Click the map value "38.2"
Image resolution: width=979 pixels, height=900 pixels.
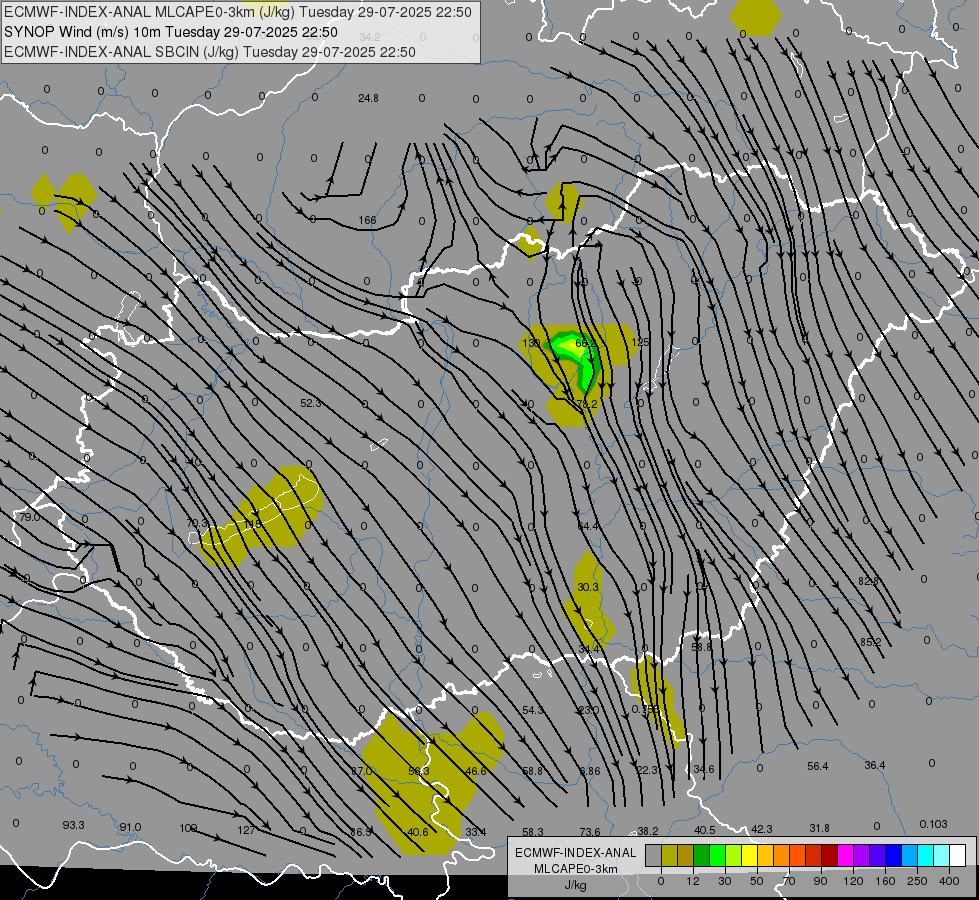647,831
